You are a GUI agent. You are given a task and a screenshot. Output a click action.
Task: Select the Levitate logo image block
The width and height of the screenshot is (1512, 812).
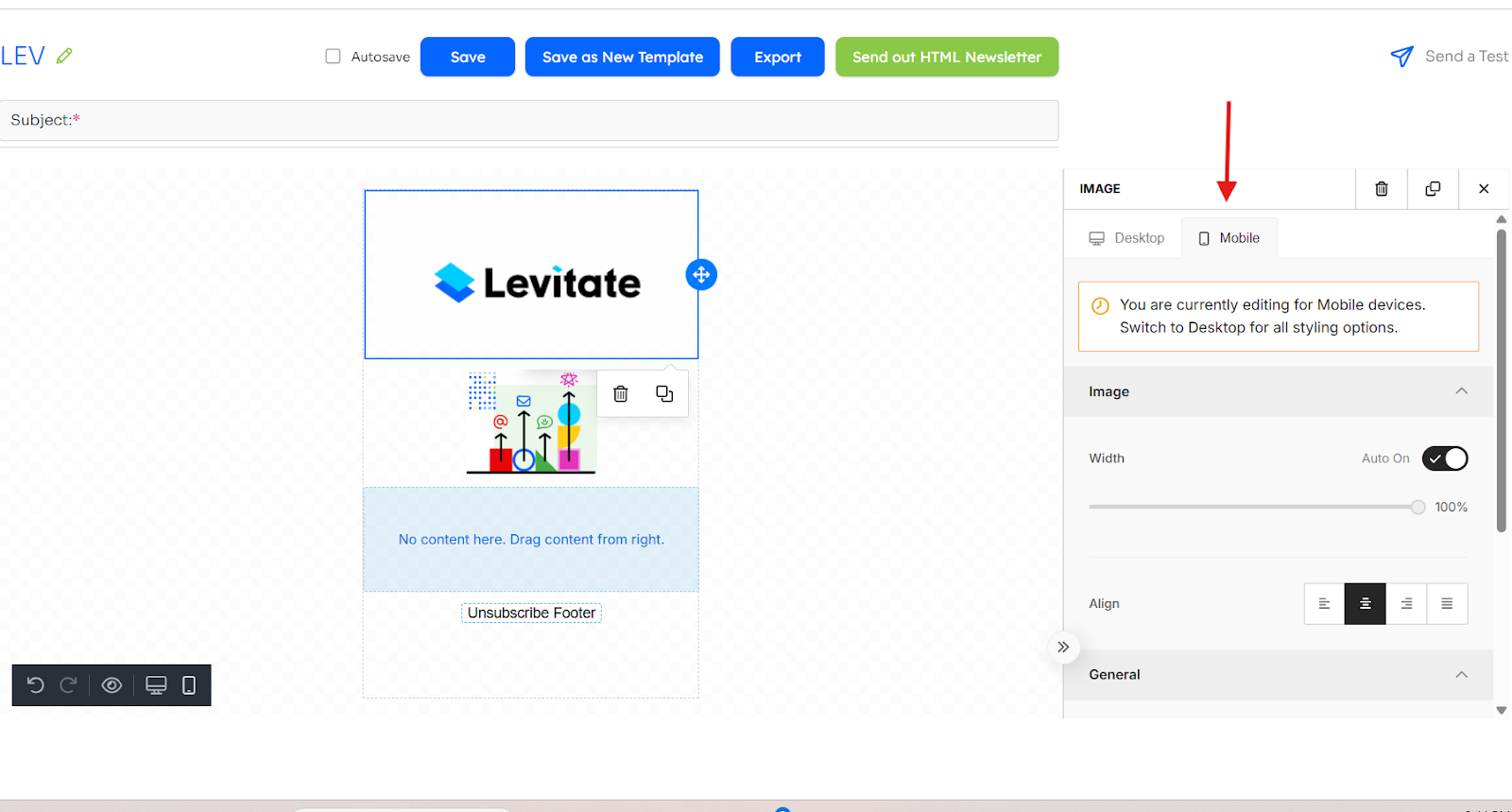tap(531, 274)
